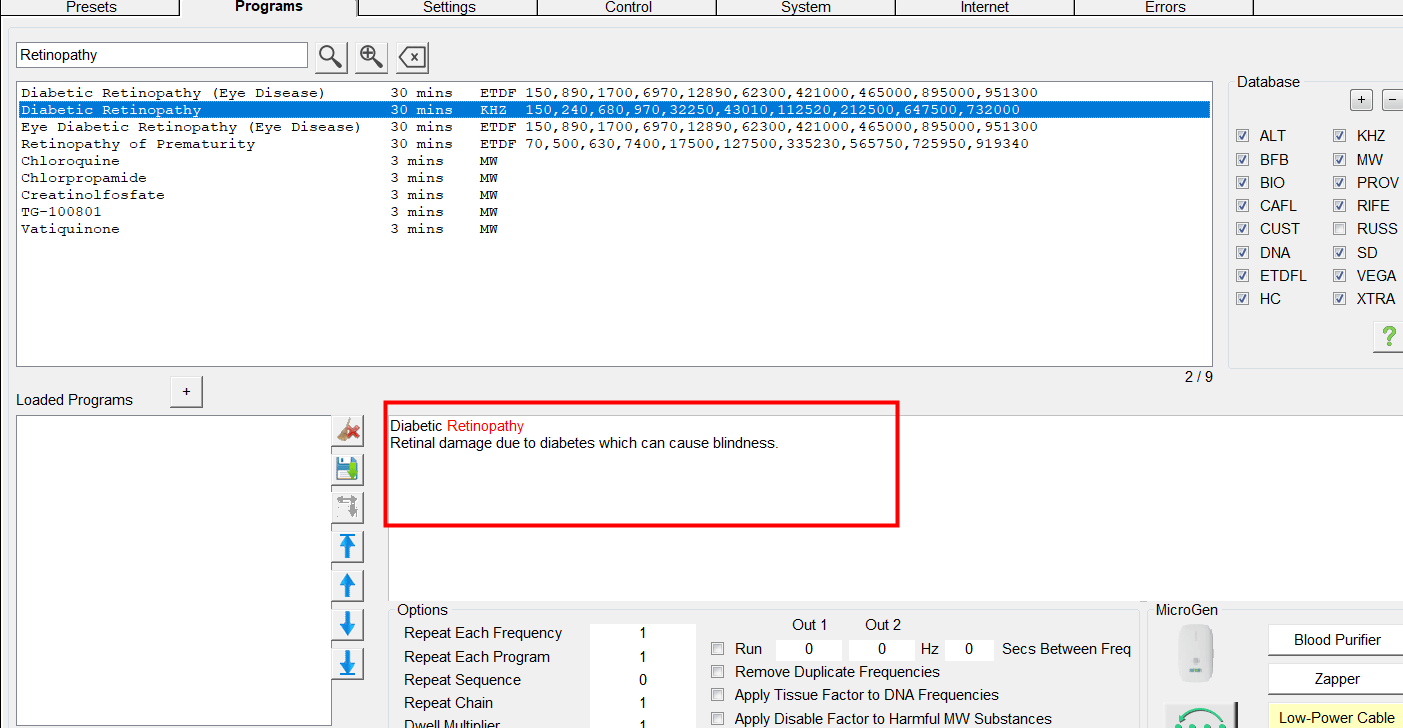Move the program down one position

tap(348, 624)
